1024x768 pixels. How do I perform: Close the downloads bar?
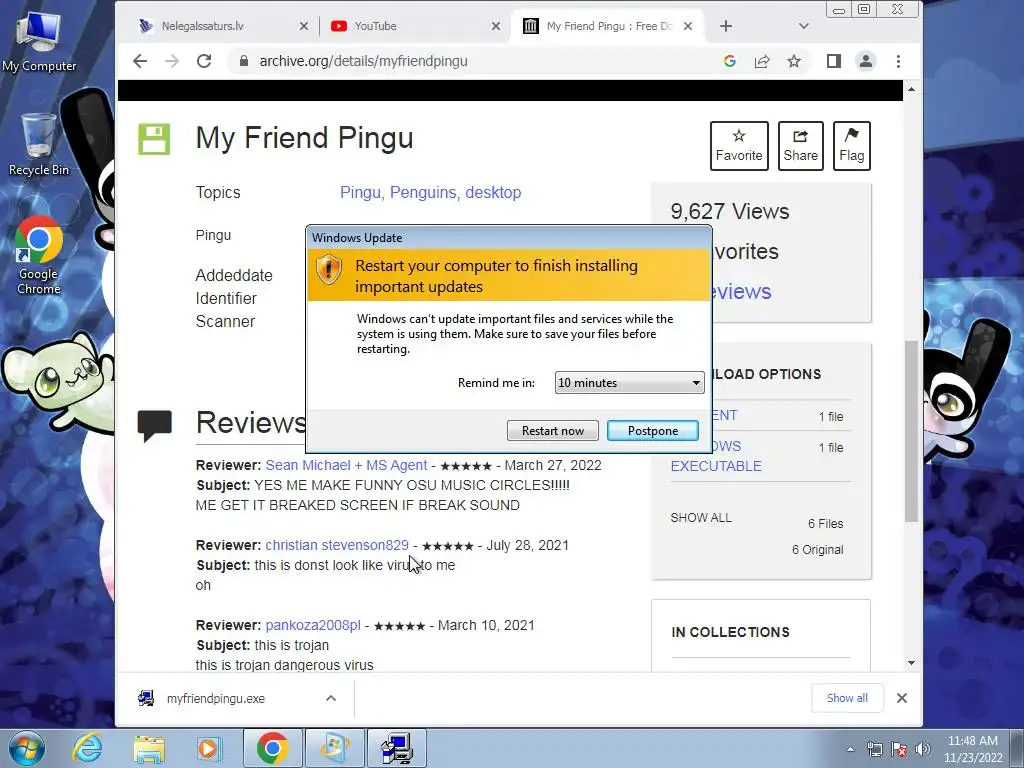click(x=902, y=698)
